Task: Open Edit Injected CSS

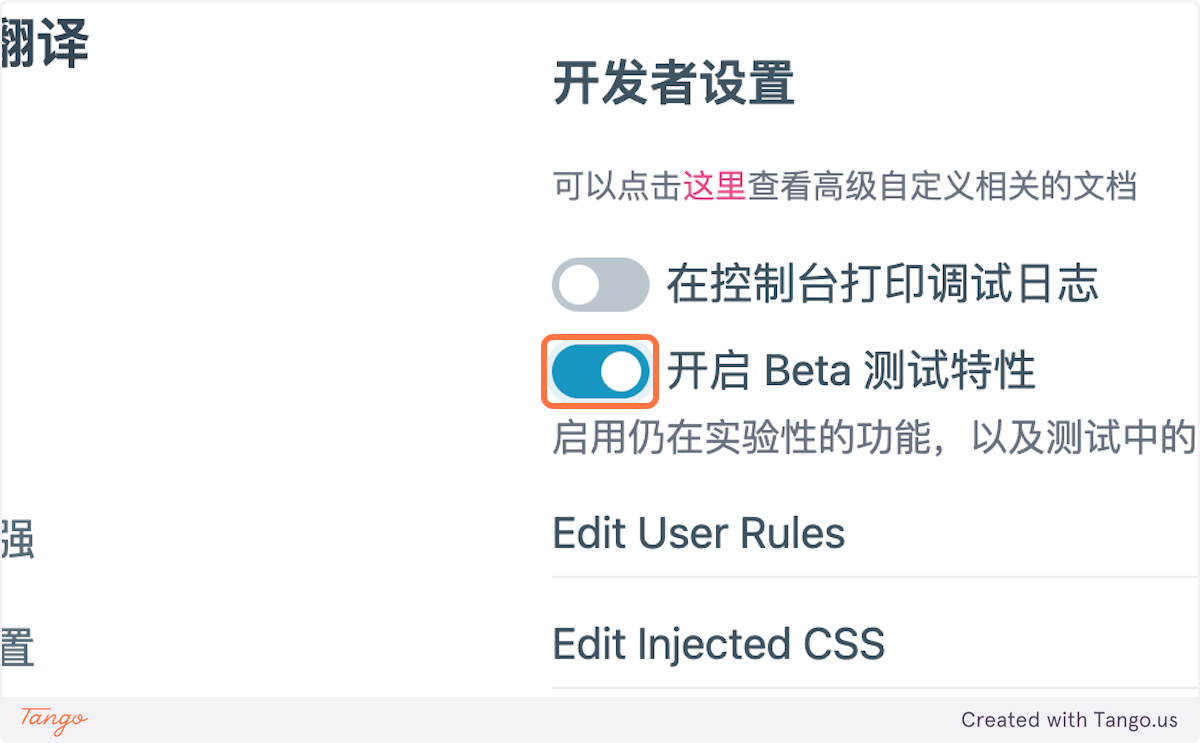Action: (875, 643)
